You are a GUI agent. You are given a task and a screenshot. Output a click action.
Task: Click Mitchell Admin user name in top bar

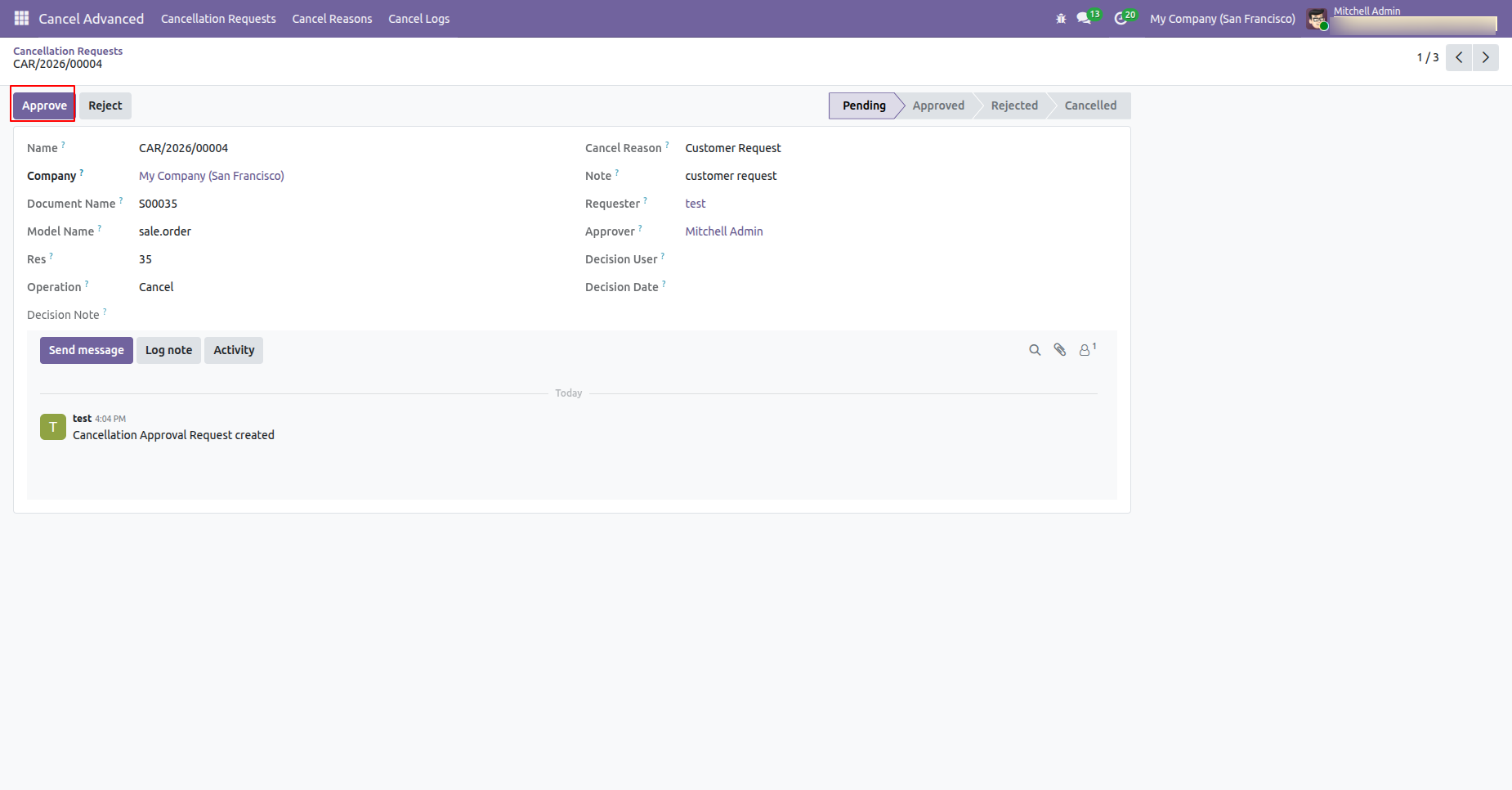click(x=1367, y=11)
